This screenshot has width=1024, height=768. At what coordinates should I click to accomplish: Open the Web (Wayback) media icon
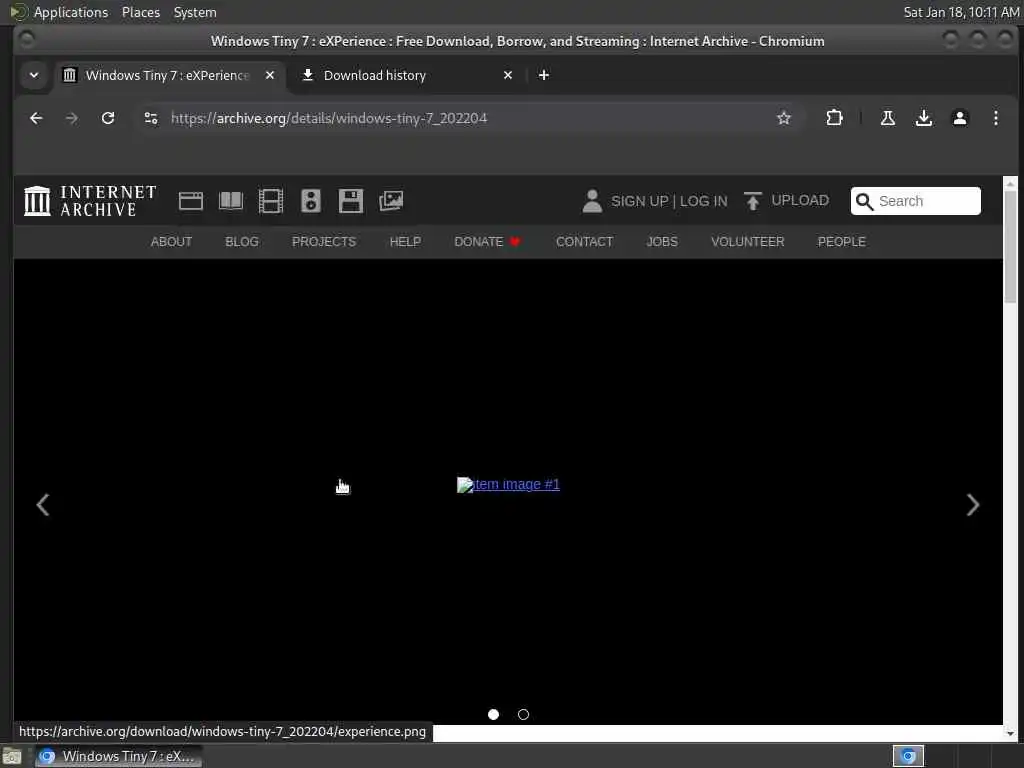(191, 200)
